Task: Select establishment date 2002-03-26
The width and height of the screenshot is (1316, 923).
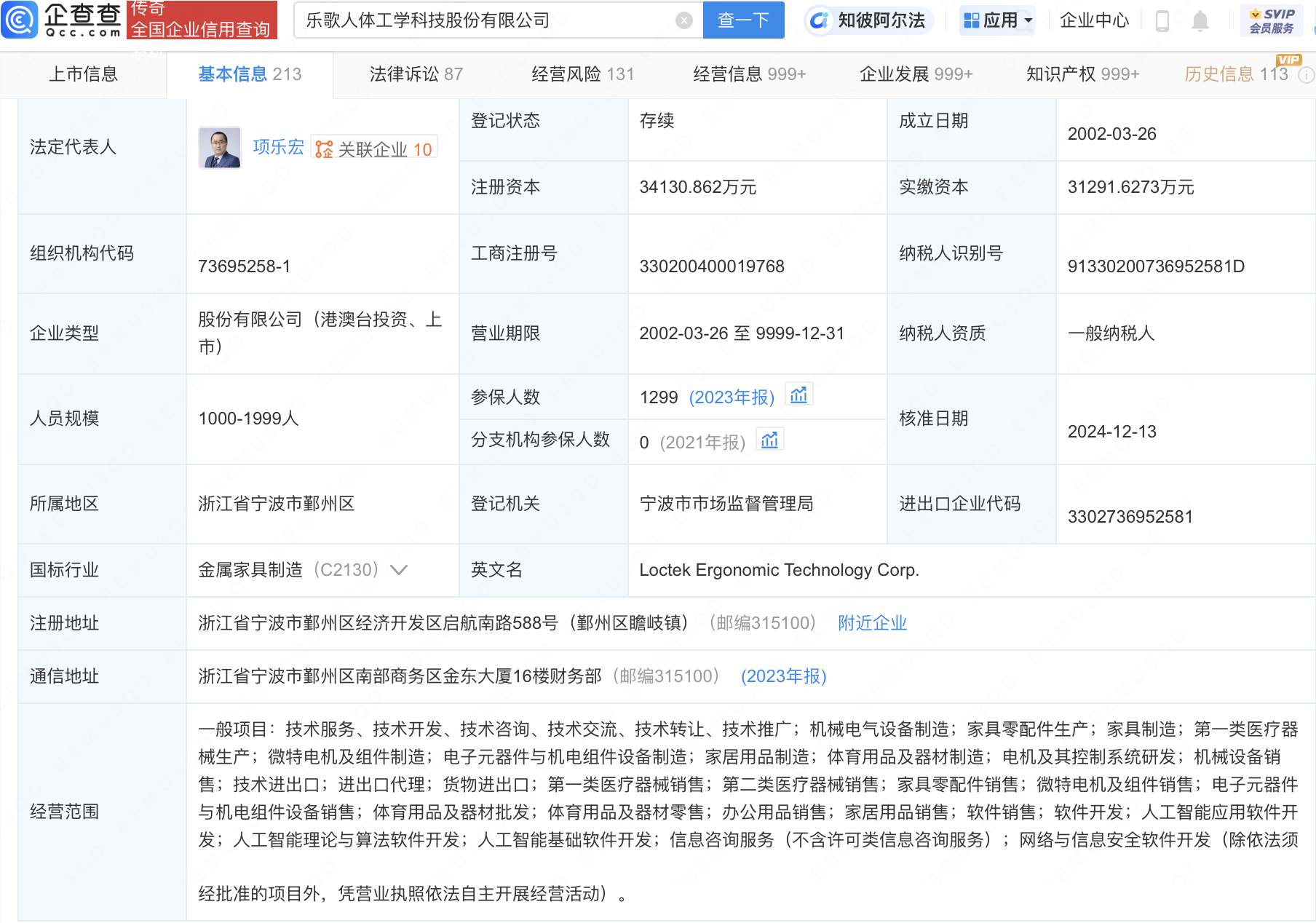Action: pyautogui.click(x=1111, y=134)
